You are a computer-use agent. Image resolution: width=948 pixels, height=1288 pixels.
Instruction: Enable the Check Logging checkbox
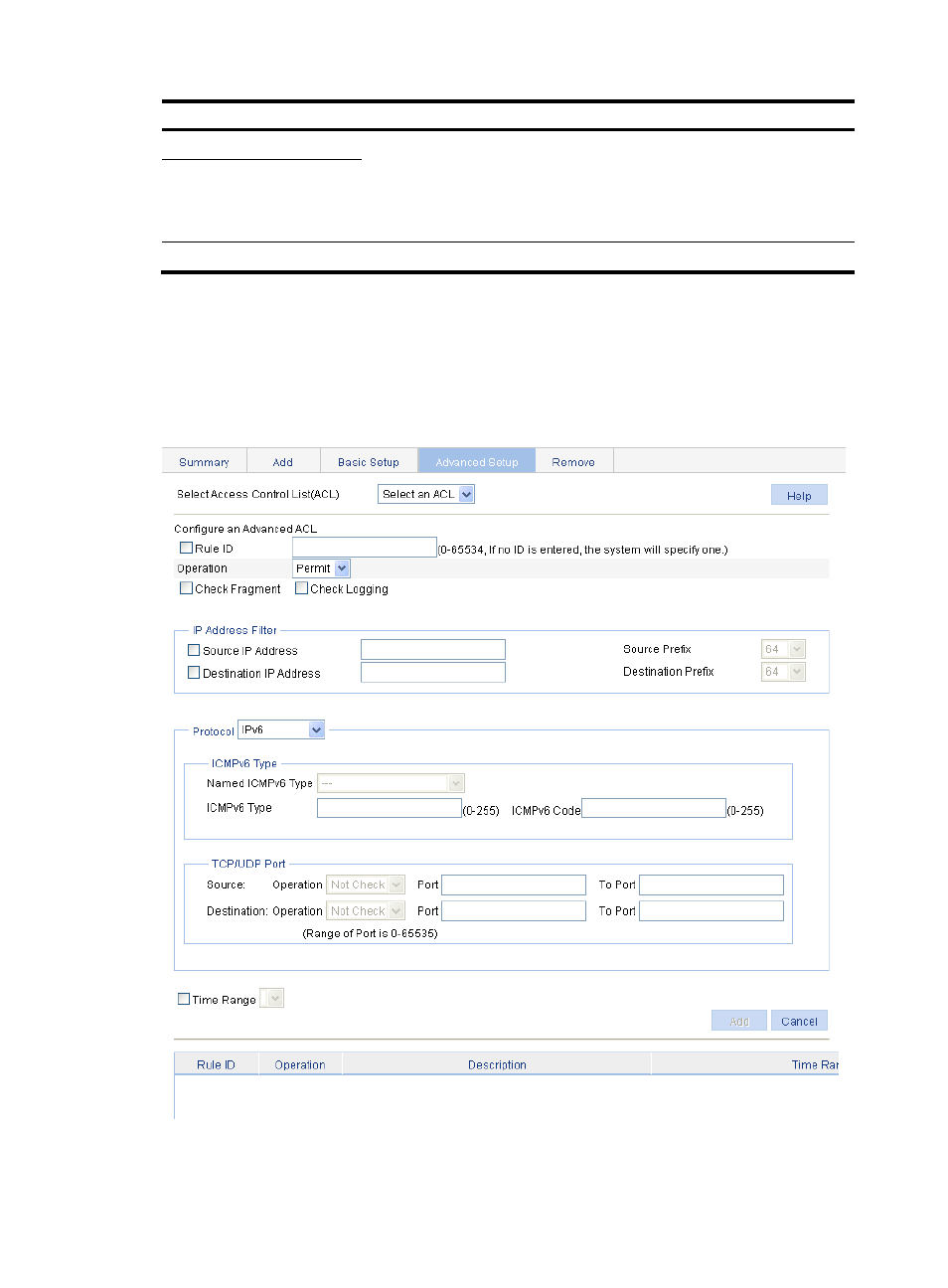click(x=301, y=588)
